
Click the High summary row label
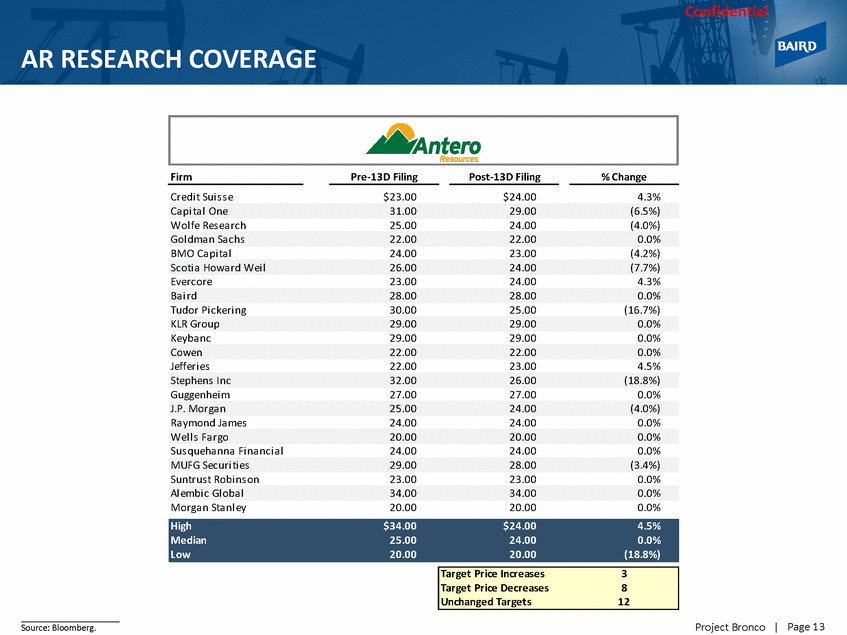click(x=181, y=526)
